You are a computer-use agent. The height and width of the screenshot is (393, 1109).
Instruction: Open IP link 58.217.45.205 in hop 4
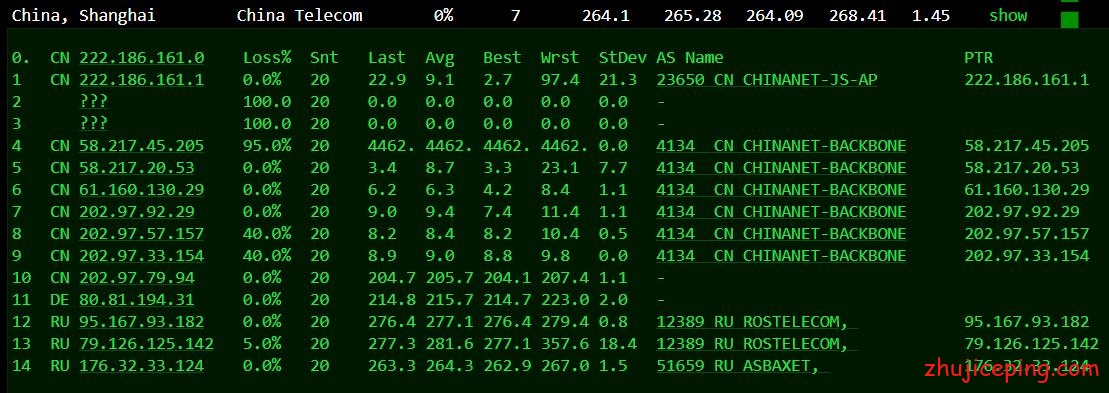[x=141, y=146]
